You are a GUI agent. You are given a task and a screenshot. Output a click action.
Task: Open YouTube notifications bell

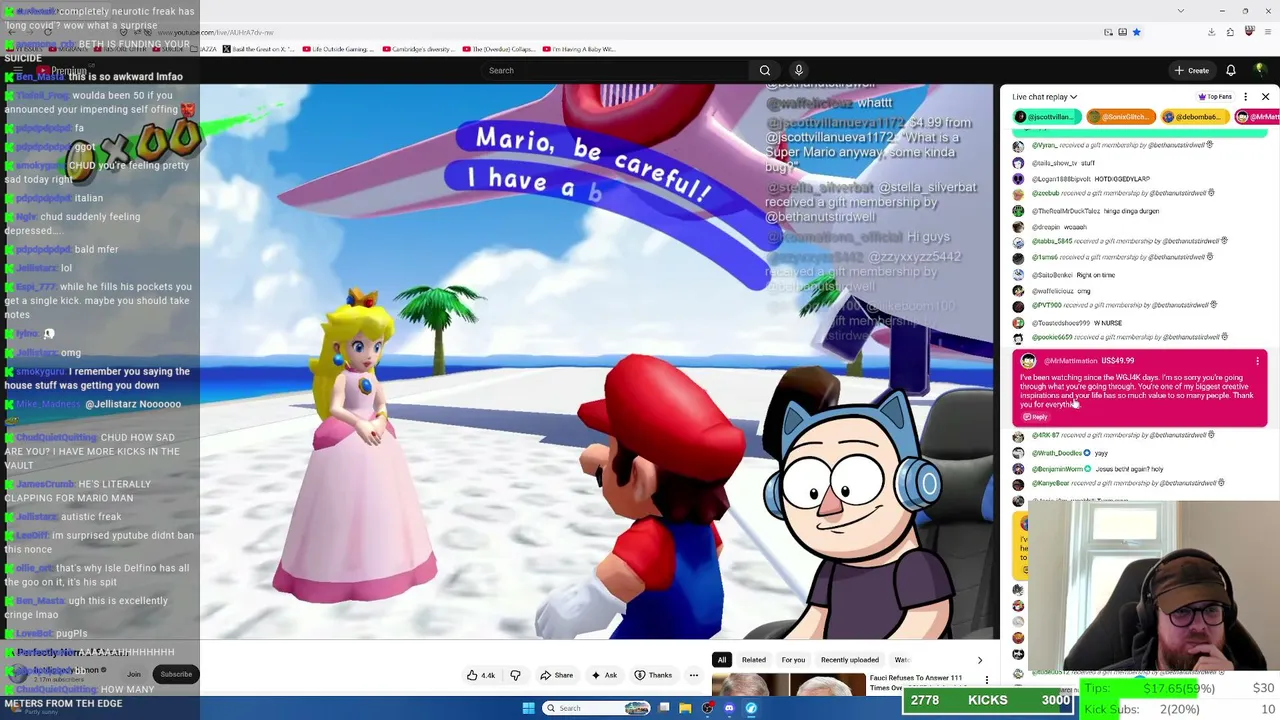[1231, 70]
